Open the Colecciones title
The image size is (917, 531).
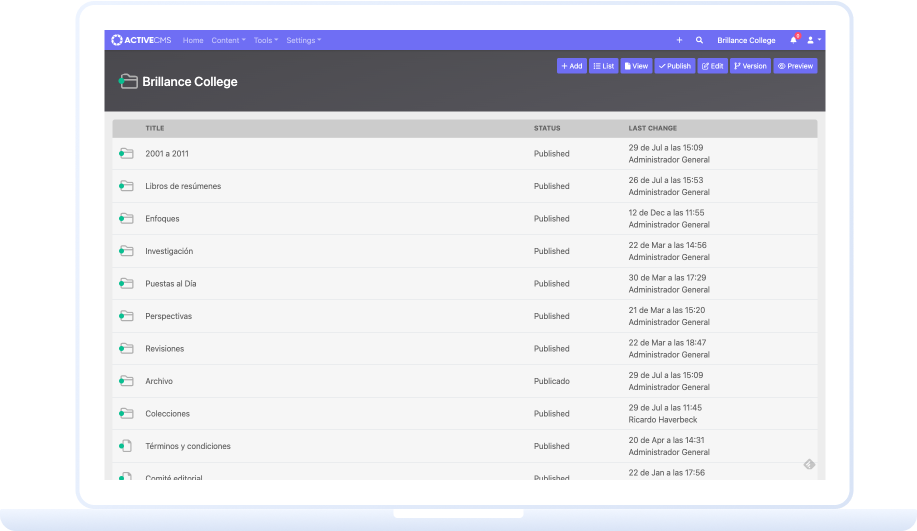tap(168, 413)
